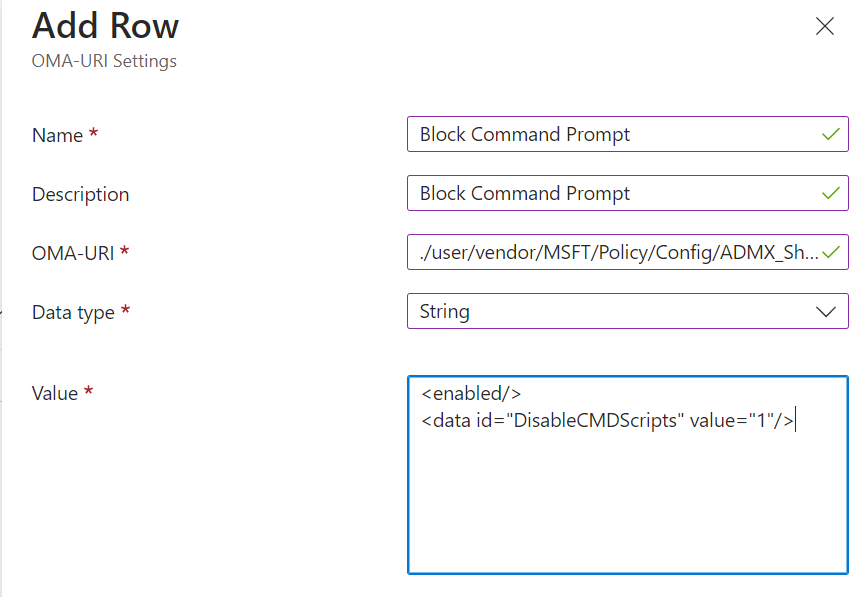Click the OMA-URI field validation checkmark
This screenshot has width=867, height=597.
(830, 253)
